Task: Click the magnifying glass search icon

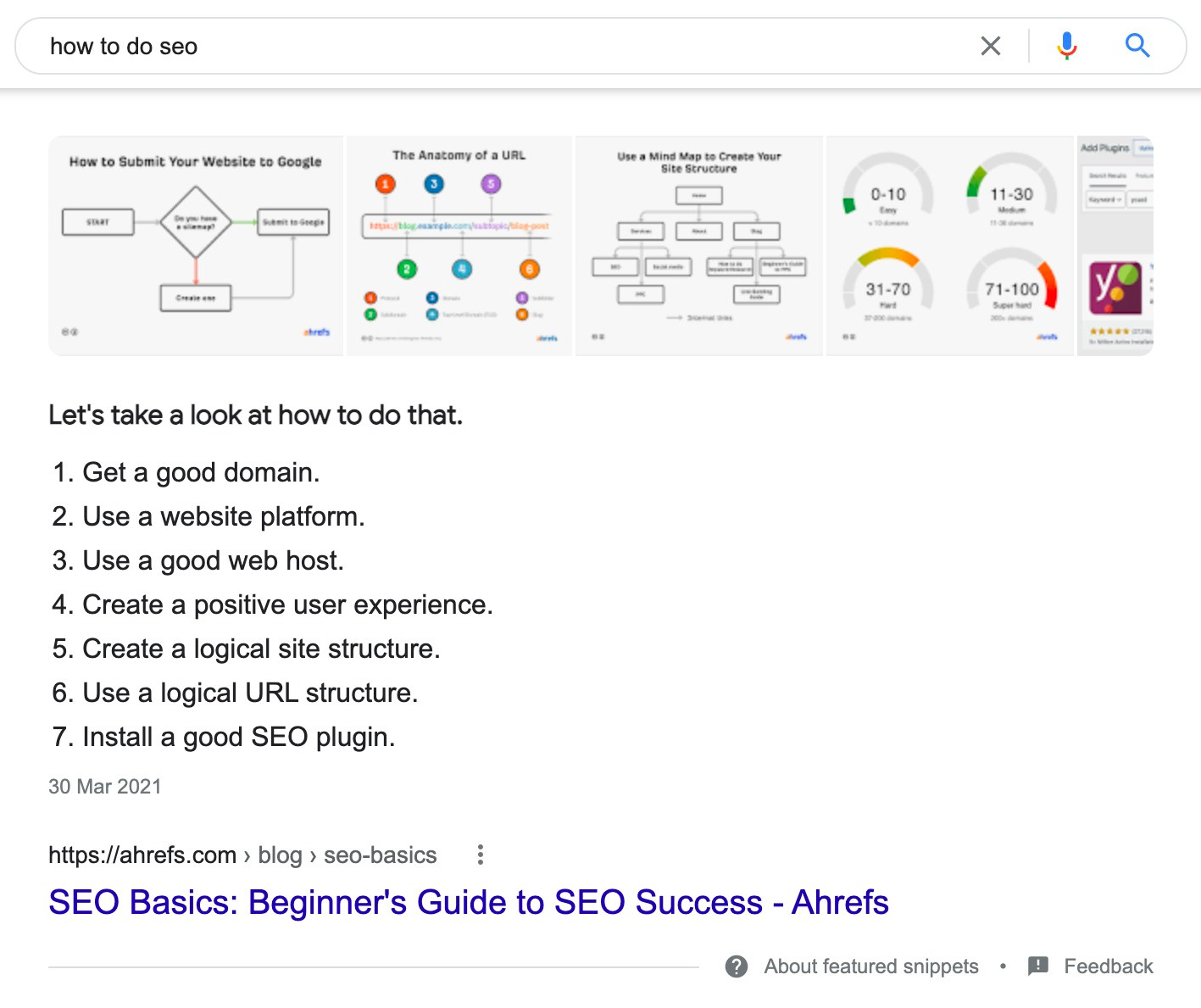Action: [1137, 46]
